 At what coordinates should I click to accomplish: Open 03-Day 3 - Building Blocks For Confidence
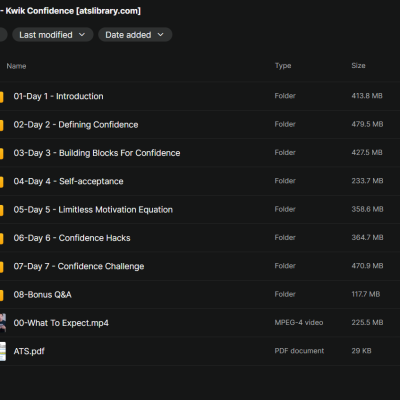[97, 153]
